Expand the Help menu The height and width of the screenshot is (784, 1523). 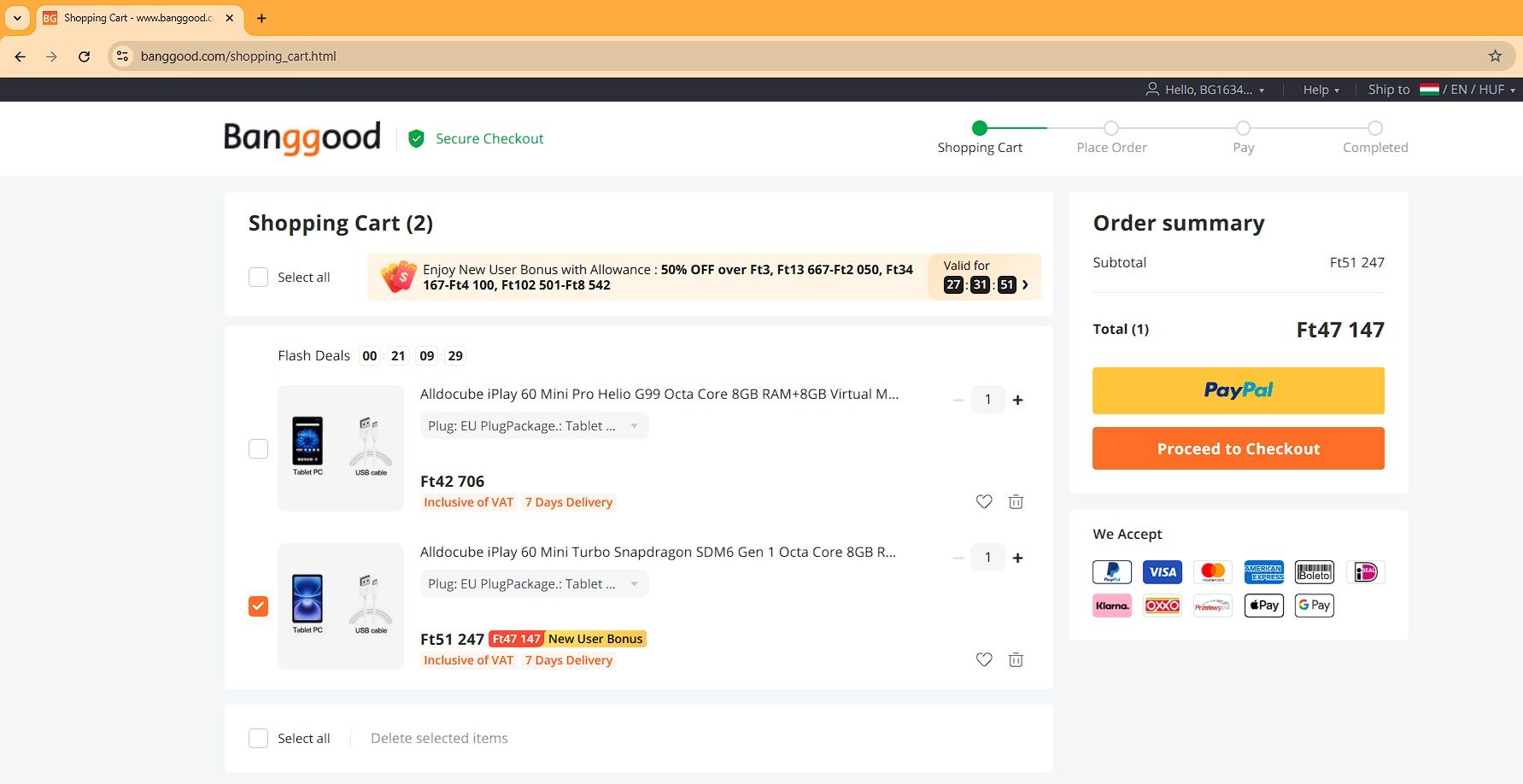1321,90
